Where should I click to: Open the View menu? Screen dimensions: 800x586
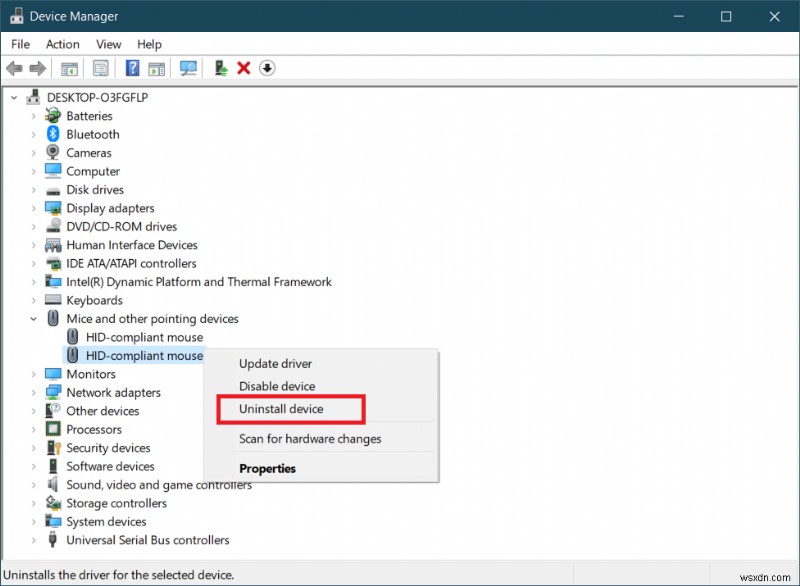click(108, 44)
